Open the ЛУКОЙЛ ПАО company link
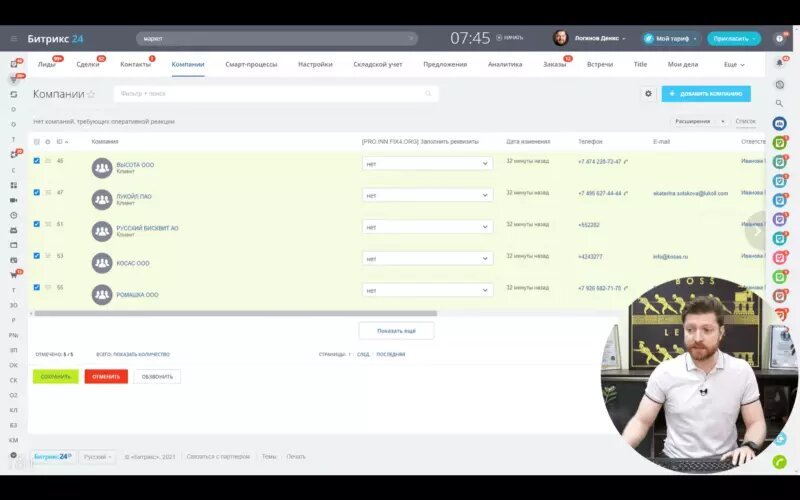The image size is (800, 500). coord(134,196)
